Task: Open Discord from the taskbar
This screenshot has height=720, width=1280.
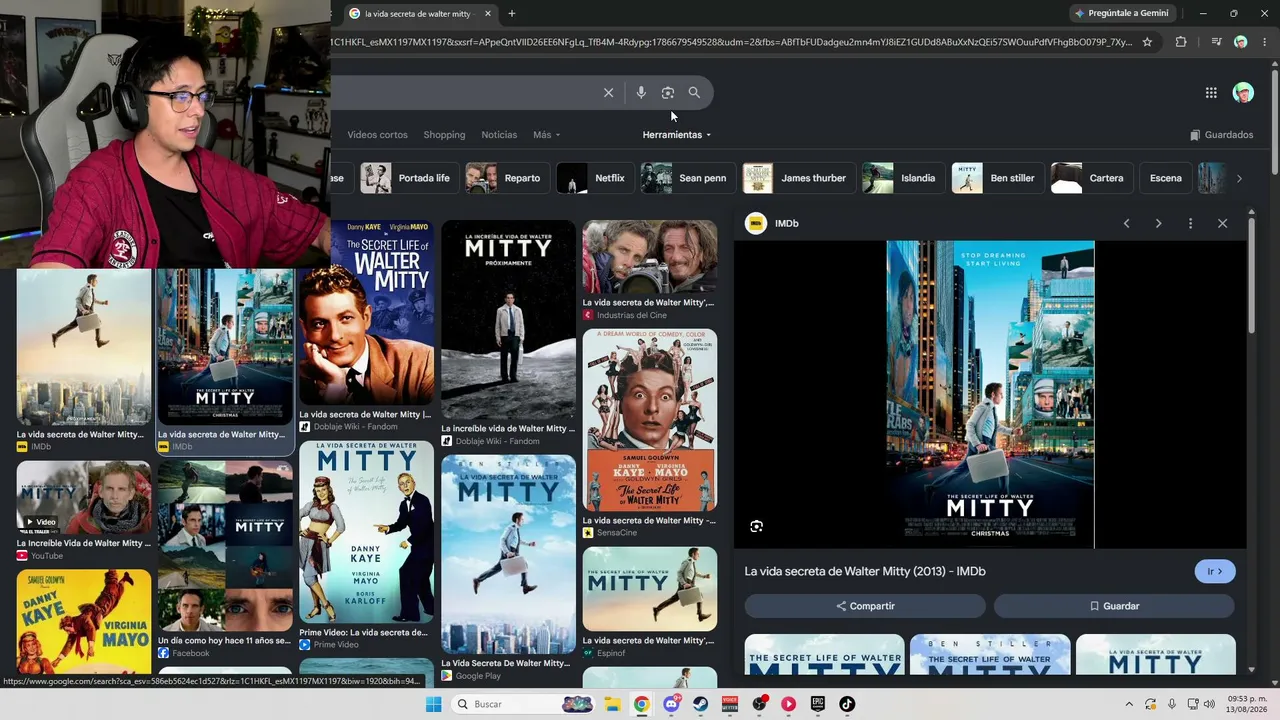Action: coord(671,704)
